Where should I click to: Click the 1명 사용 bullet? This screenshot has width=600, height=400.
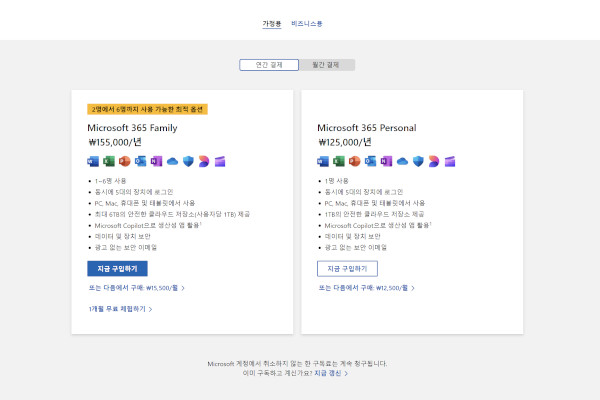336,181
